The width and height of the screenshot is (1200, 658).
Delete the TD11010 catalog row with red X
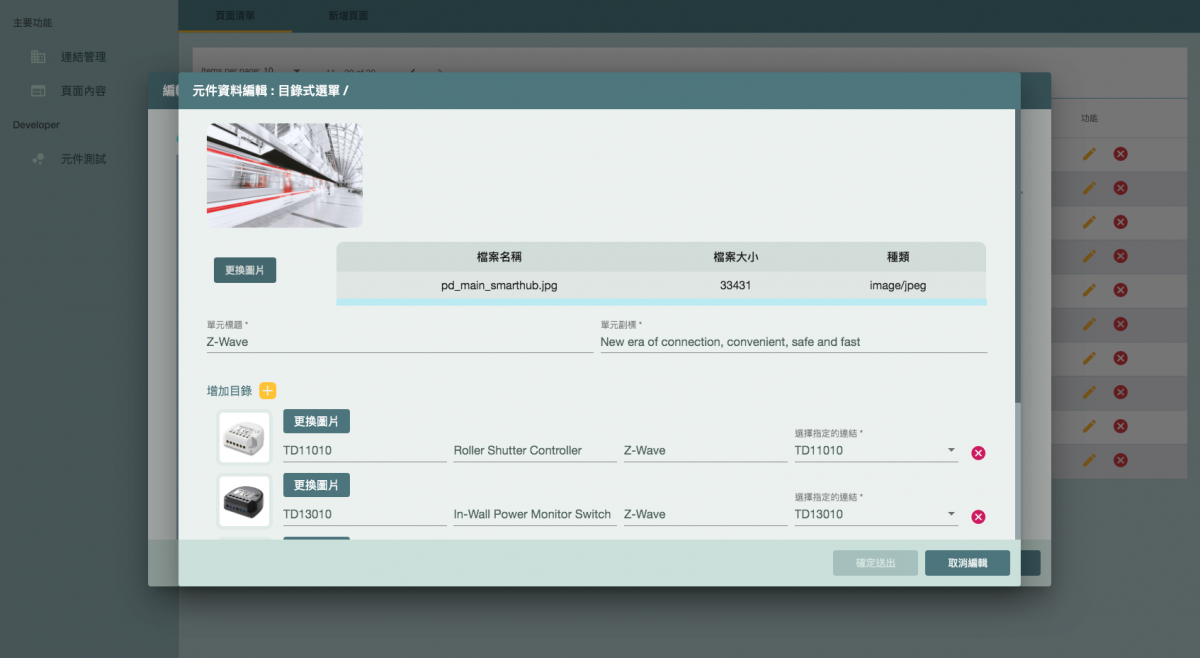978,453
